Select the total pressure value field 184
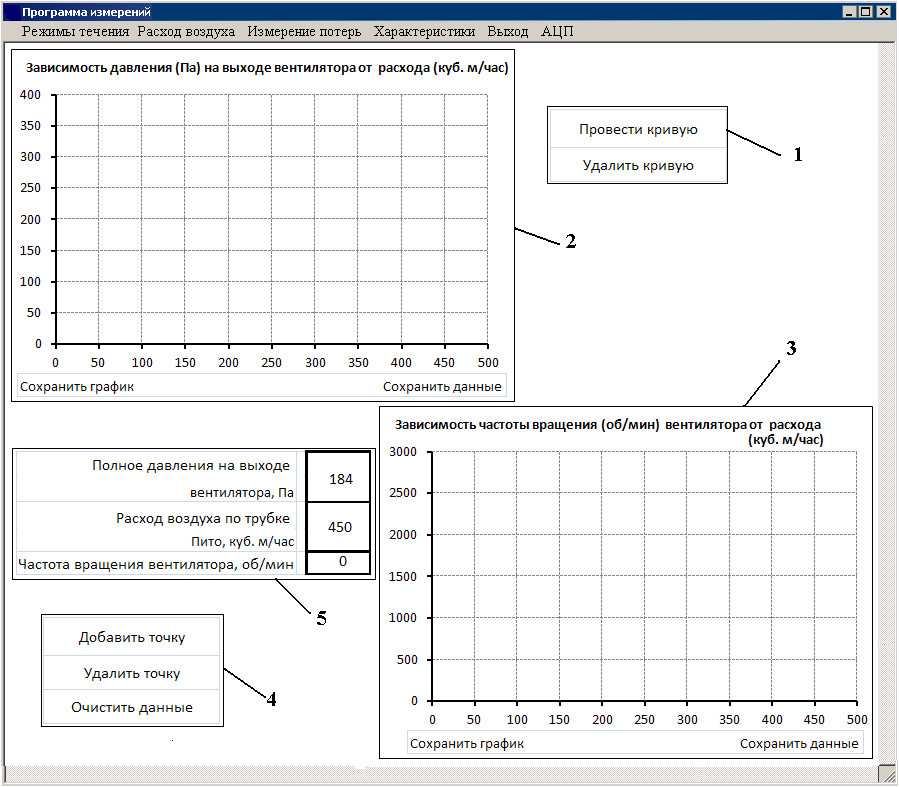The height and width of the screenshot is (787, 899). pos(338,477)
